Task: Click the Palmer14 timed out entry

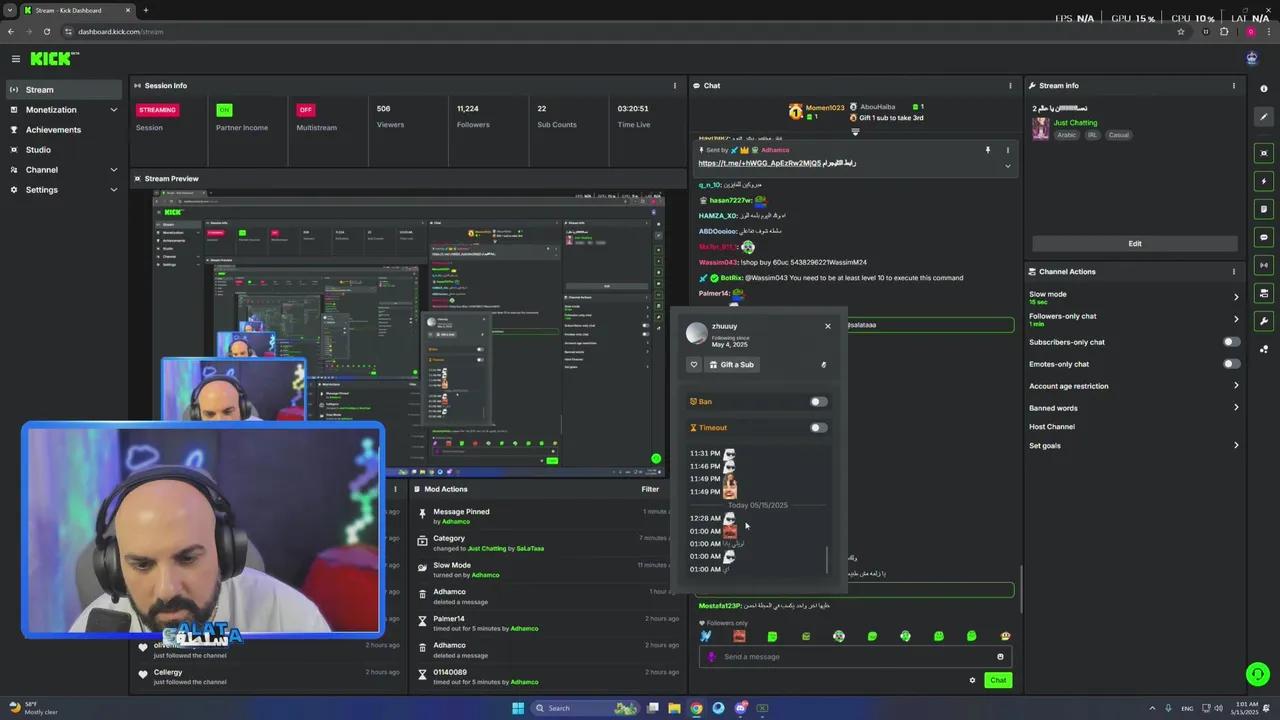Action: [545, 623]
